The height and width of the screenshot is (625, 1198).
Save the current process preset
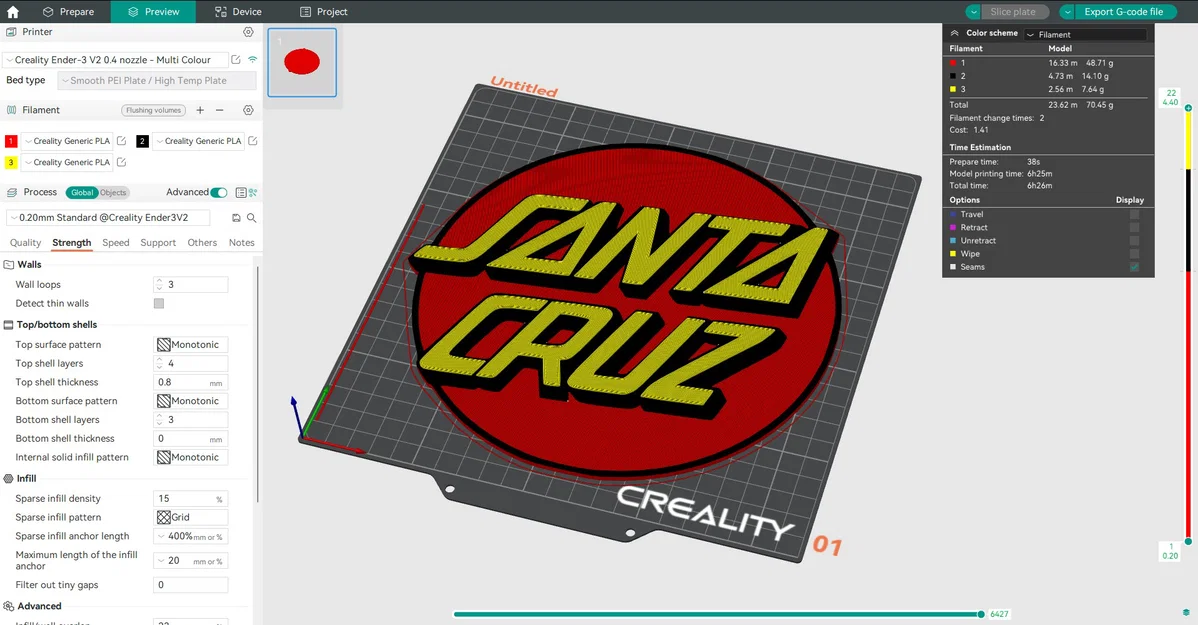[236, 218]
